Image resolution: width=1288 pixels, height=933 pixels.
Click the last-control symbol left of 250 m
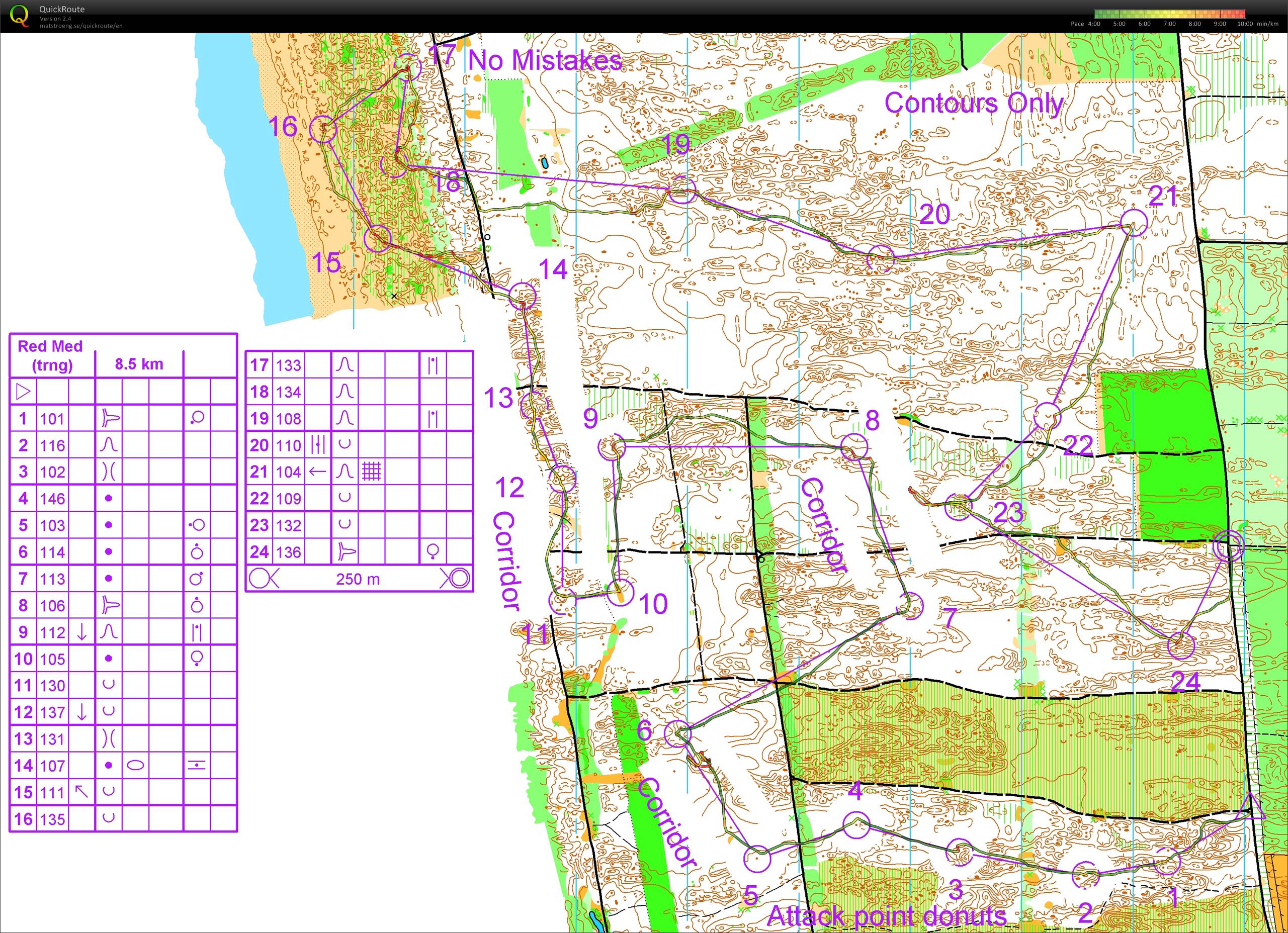click(264, 578)
